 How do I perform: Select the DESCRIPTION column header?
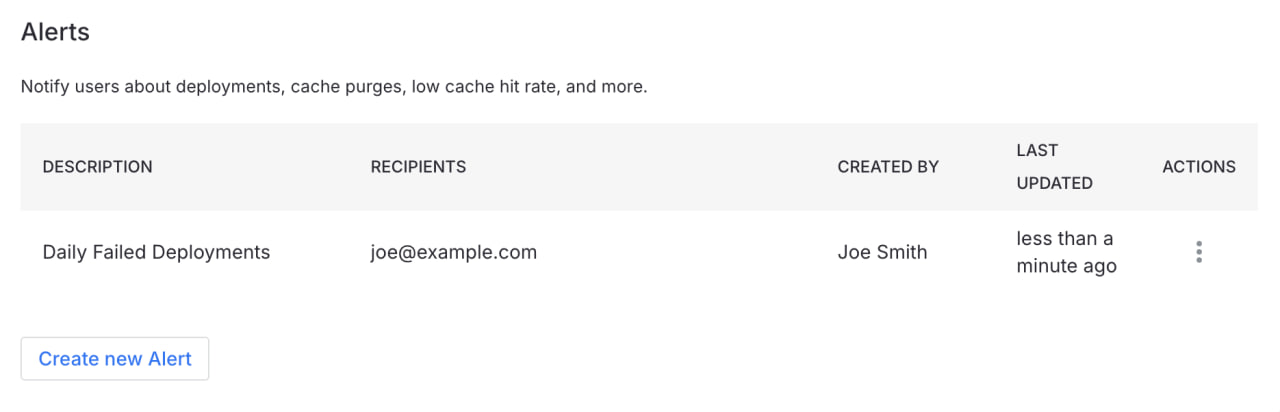pos(97,167)
